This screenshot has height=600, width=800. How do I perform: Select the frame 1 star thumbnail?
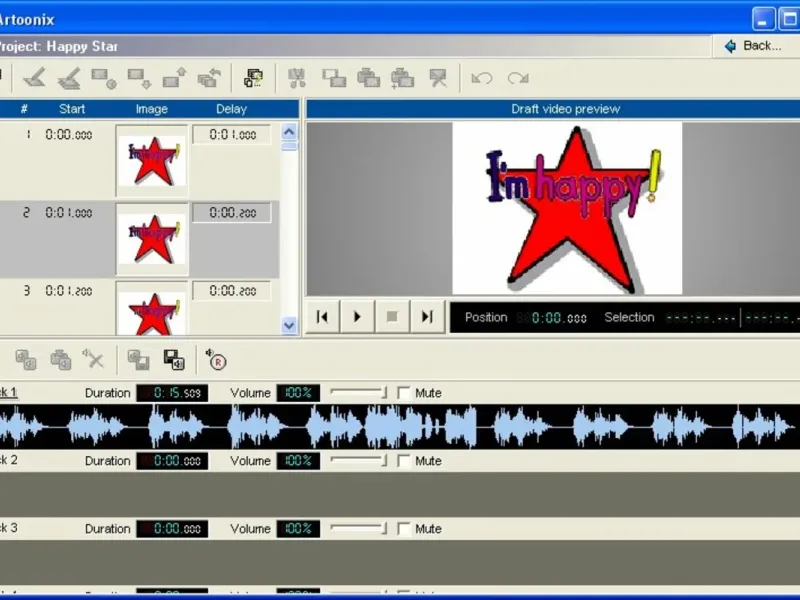point(152,160)
